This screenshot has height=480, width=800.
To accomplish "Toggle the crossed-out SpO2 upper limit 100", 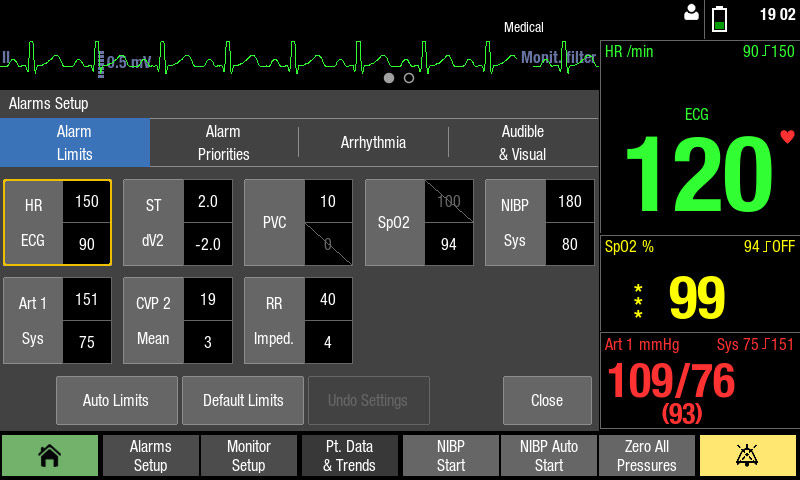I will click(449, 201).
